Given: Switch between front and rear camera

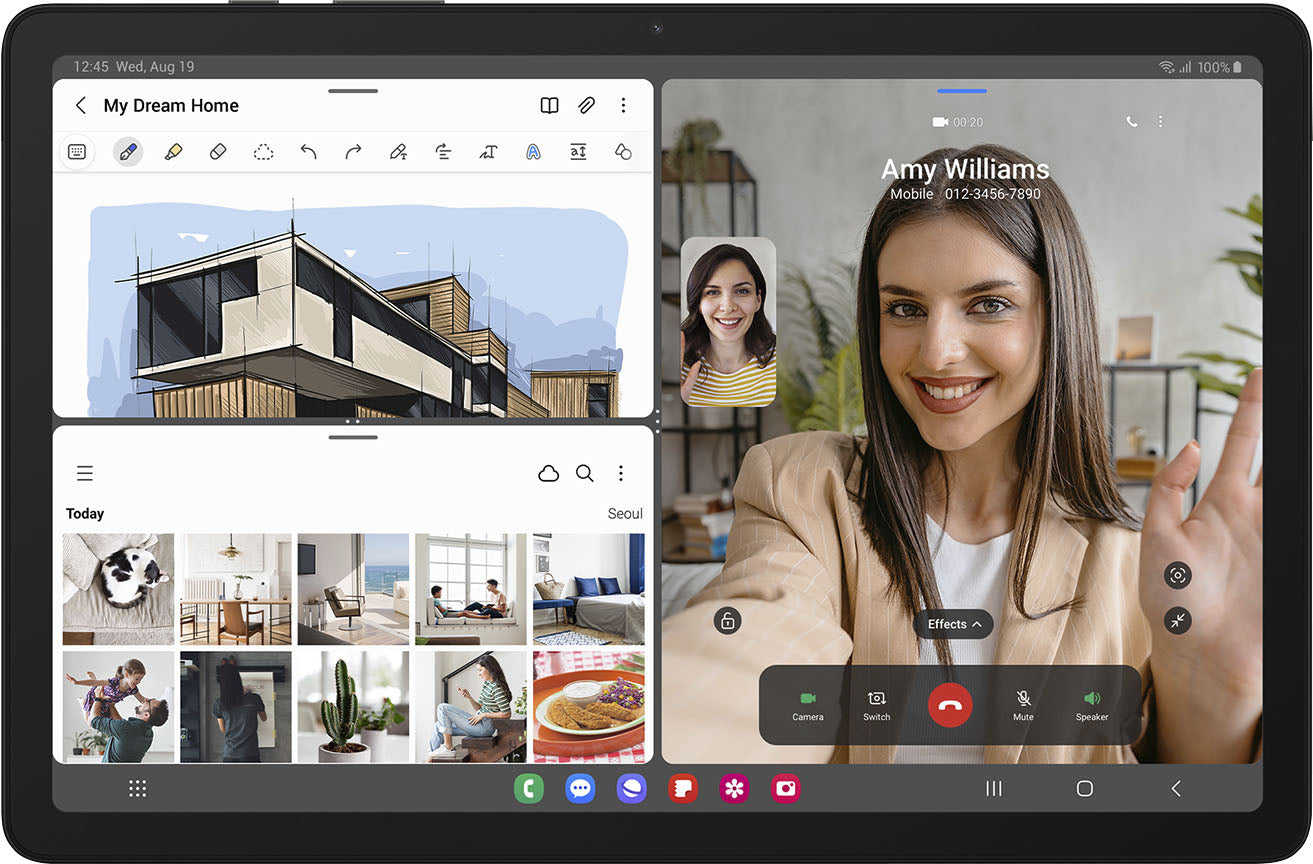Looking at the screenshot, I should [x=877, y=705].
